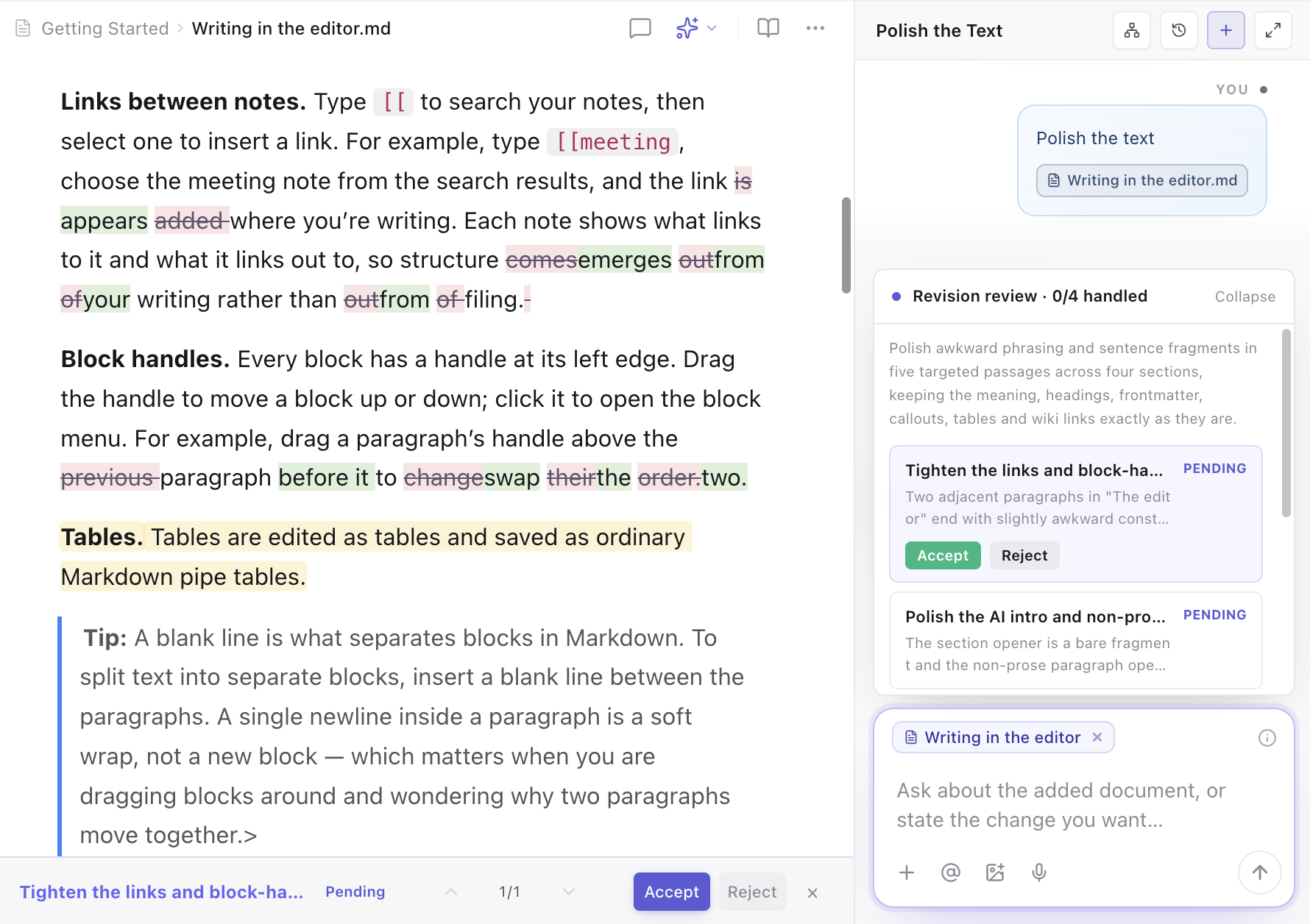Click the inserted word "emerges"

point(625,260)
